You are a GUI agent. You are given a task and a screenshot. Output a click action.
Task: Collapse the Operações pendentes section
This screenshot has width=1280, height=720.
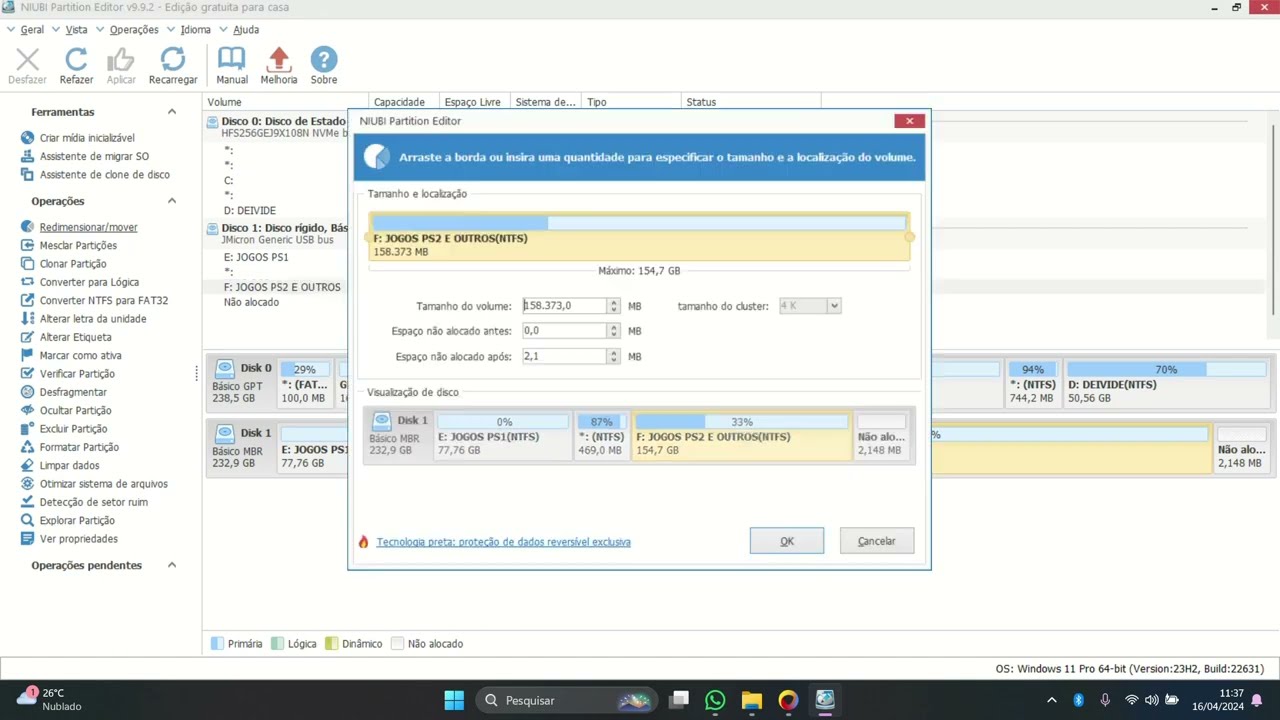click(x=172, y=565)
